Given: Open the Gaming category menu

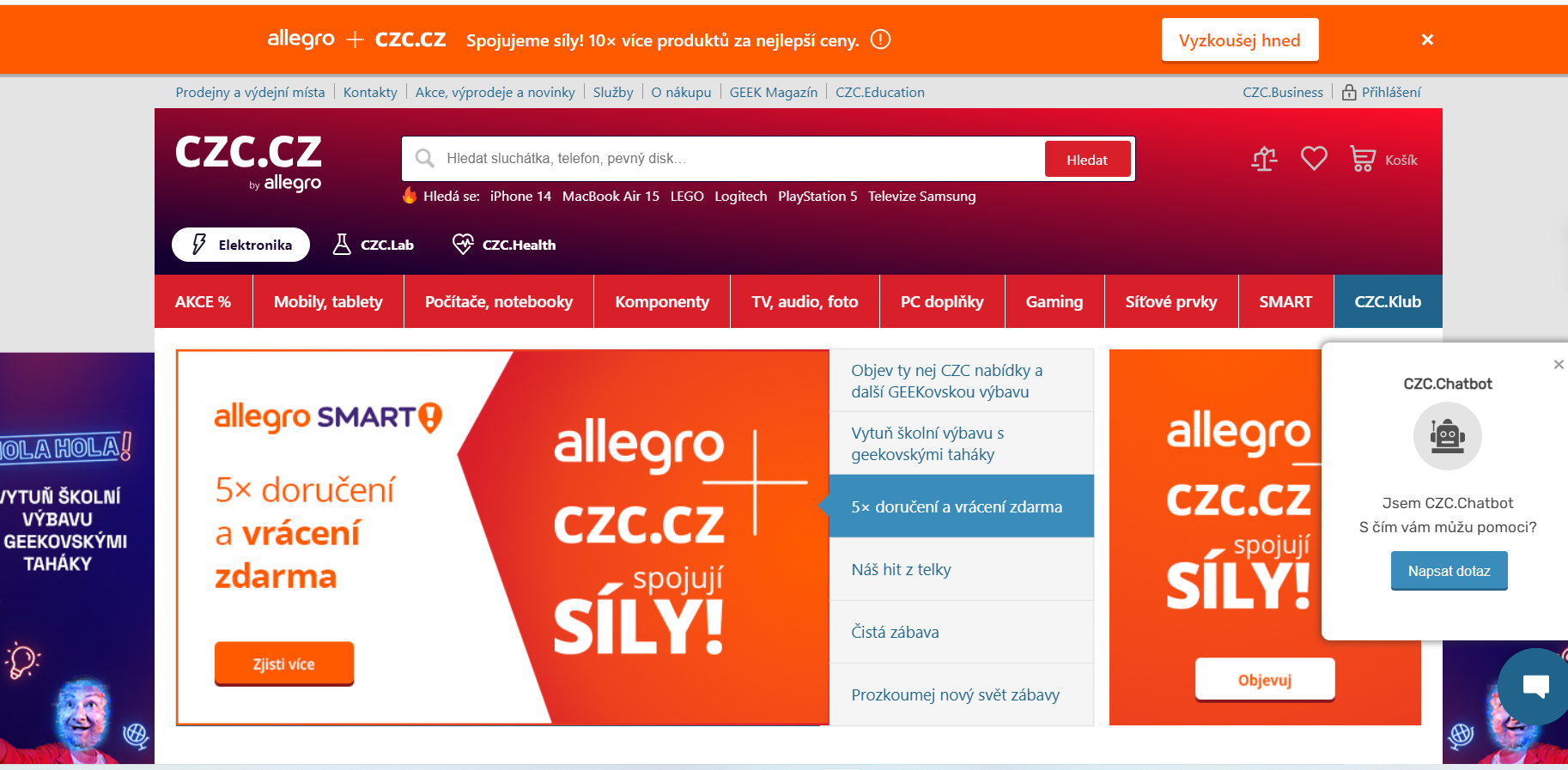Looking at the screenshot, I should click(1054, 301).
